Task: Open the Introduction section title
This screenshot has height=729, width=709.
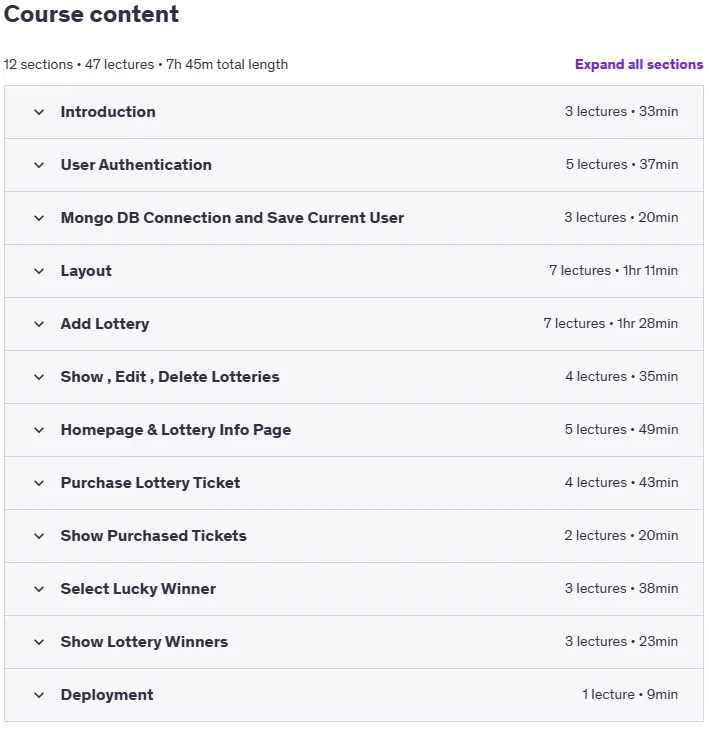Action: pyautogui.click(x=108, y=112)
